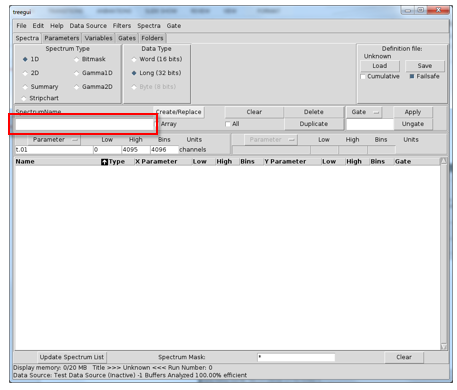Enable the Cumulative checkbox
Viewport: 457px width, 390px height.
(x=363, y=77)
